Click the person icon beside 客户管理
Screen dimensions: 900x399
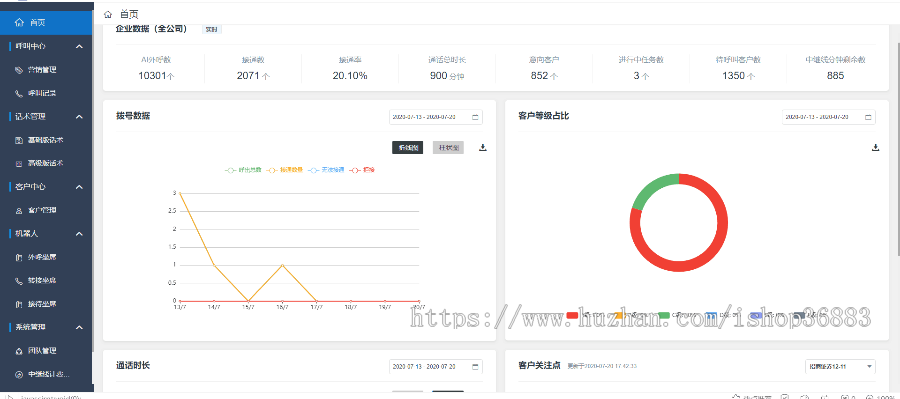19,211
